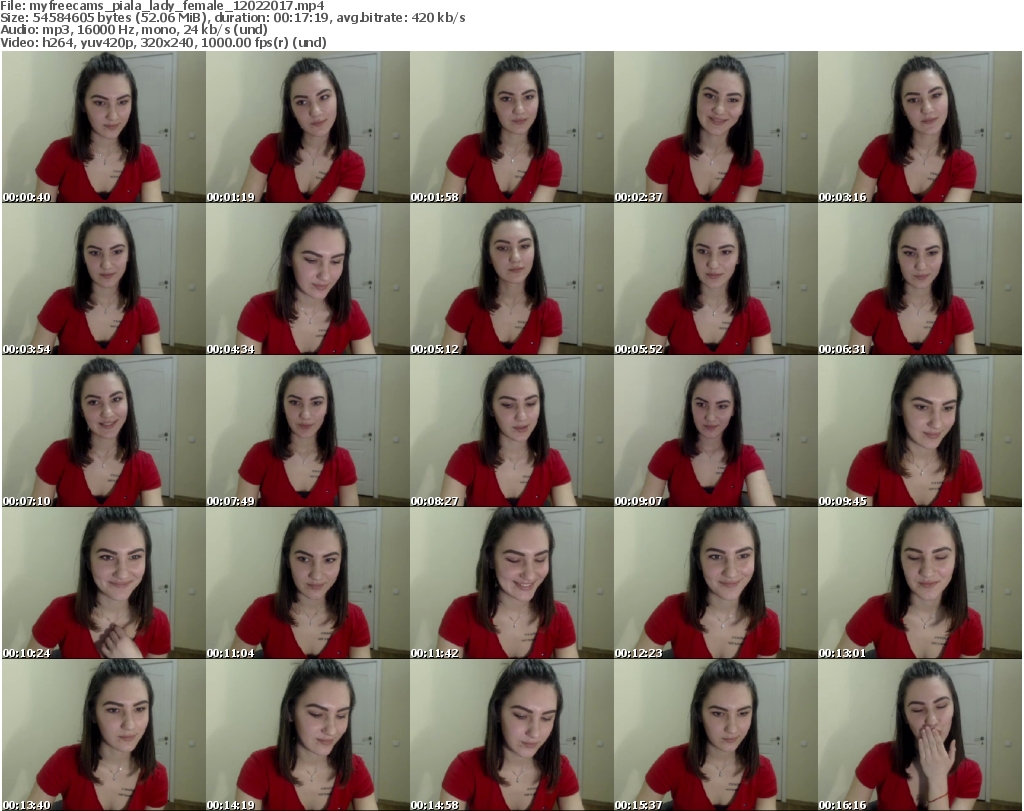Choose the thumbnail timestamped 00:11:42
Image resolution: width=1024 pixels, height=811 pixels.
(511, 582)
